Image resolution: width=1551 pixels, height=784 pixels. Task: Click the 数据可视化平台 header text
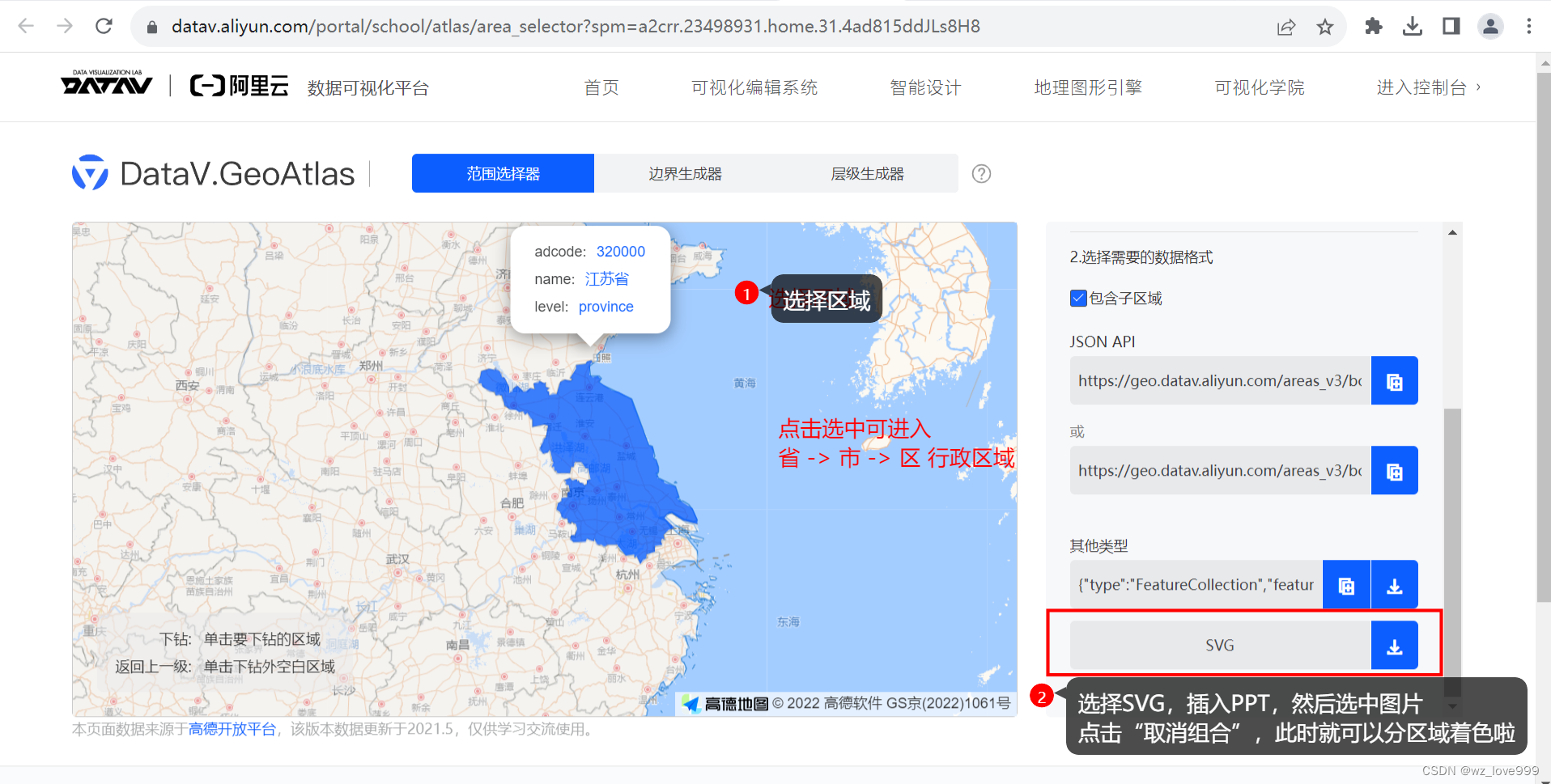click(368, 88)
